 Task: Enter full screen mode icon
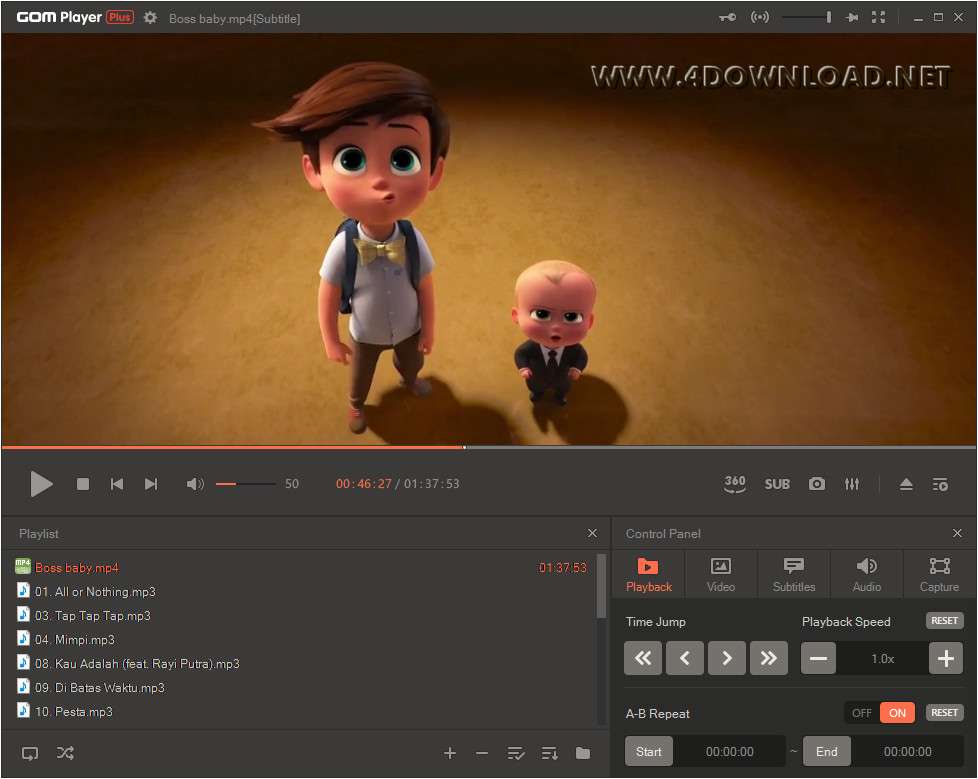tap(878, 17)
